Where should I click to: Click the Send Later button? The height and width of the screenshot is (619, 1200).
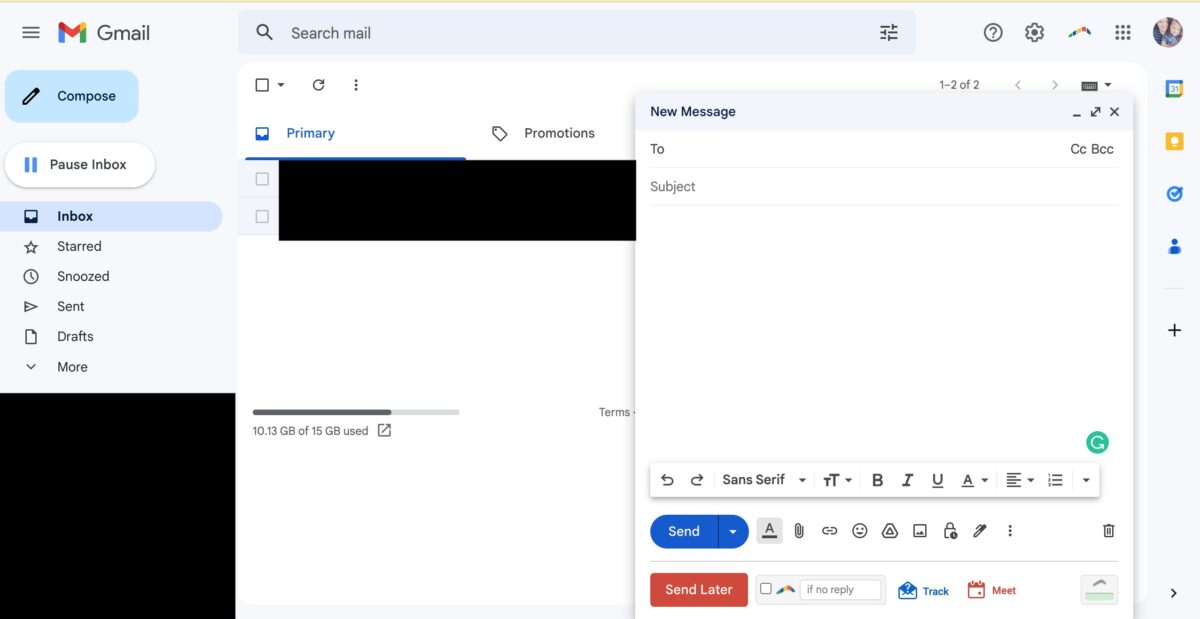(699, 589)
